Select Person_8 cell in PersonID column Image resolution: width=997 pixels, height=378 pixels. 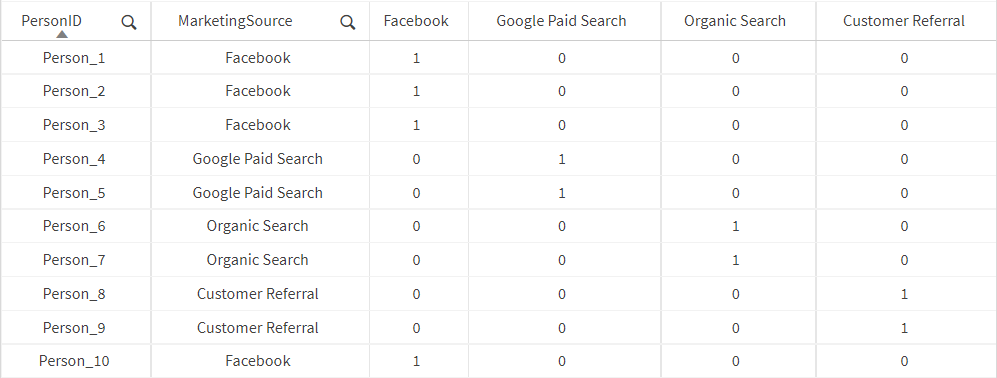tap(74, 294)
